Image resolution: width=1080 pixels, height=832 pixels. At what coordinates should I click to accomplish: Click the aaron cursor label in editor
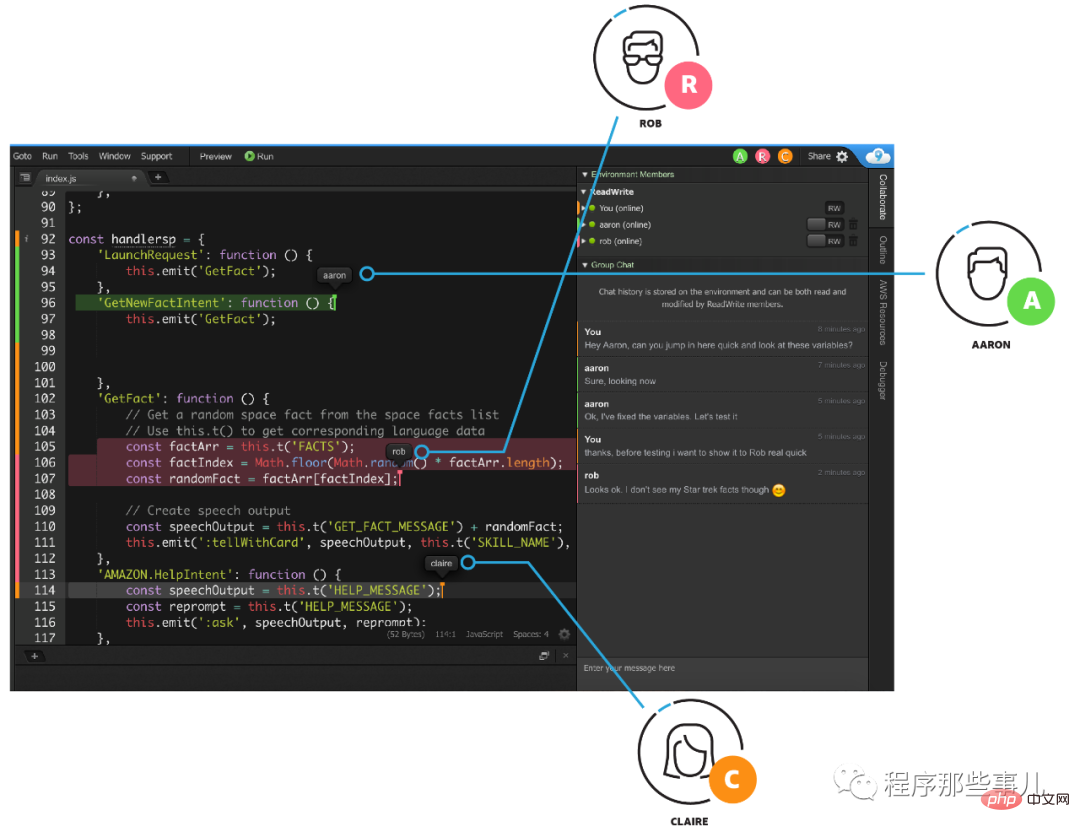(x=335, y=275)
